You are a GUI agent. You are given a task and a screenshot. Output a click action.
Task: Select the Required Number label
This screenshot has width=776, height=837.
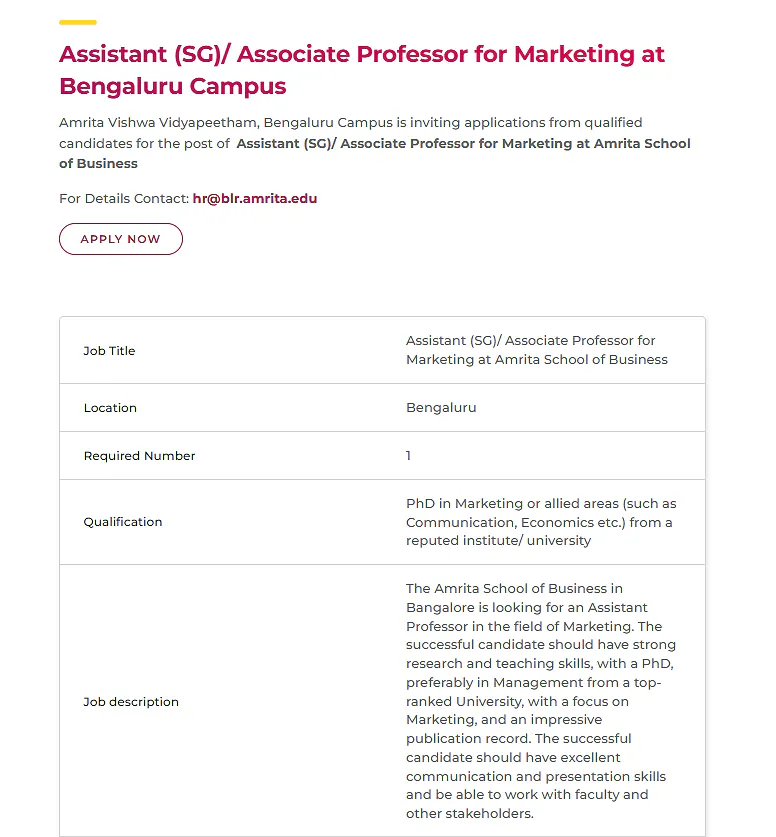[139, 456]
